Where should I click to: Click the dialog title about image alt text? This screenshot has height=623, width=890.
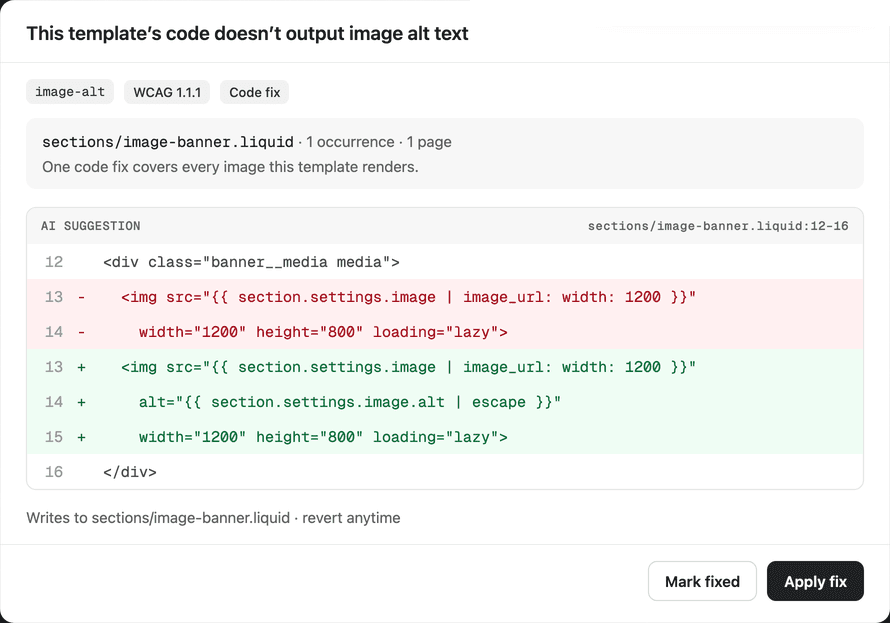(247, 33)
